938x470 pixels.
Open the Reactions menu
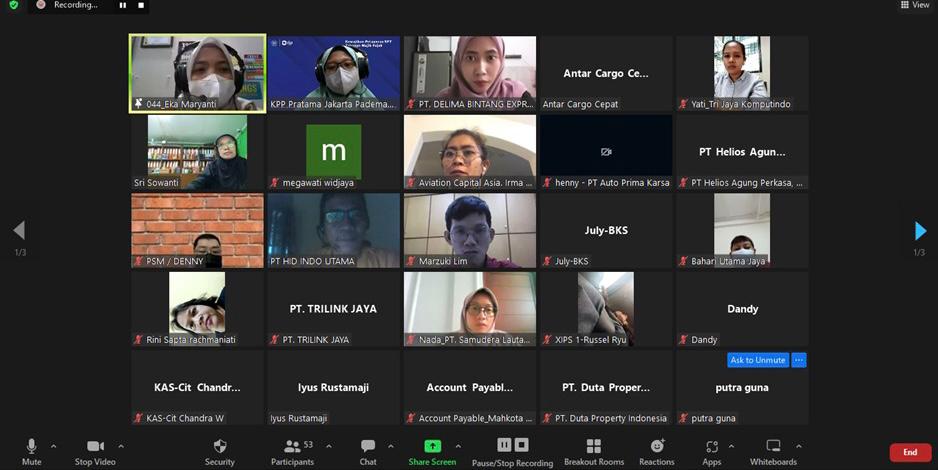pyautogui.click(x=657, y=446)
